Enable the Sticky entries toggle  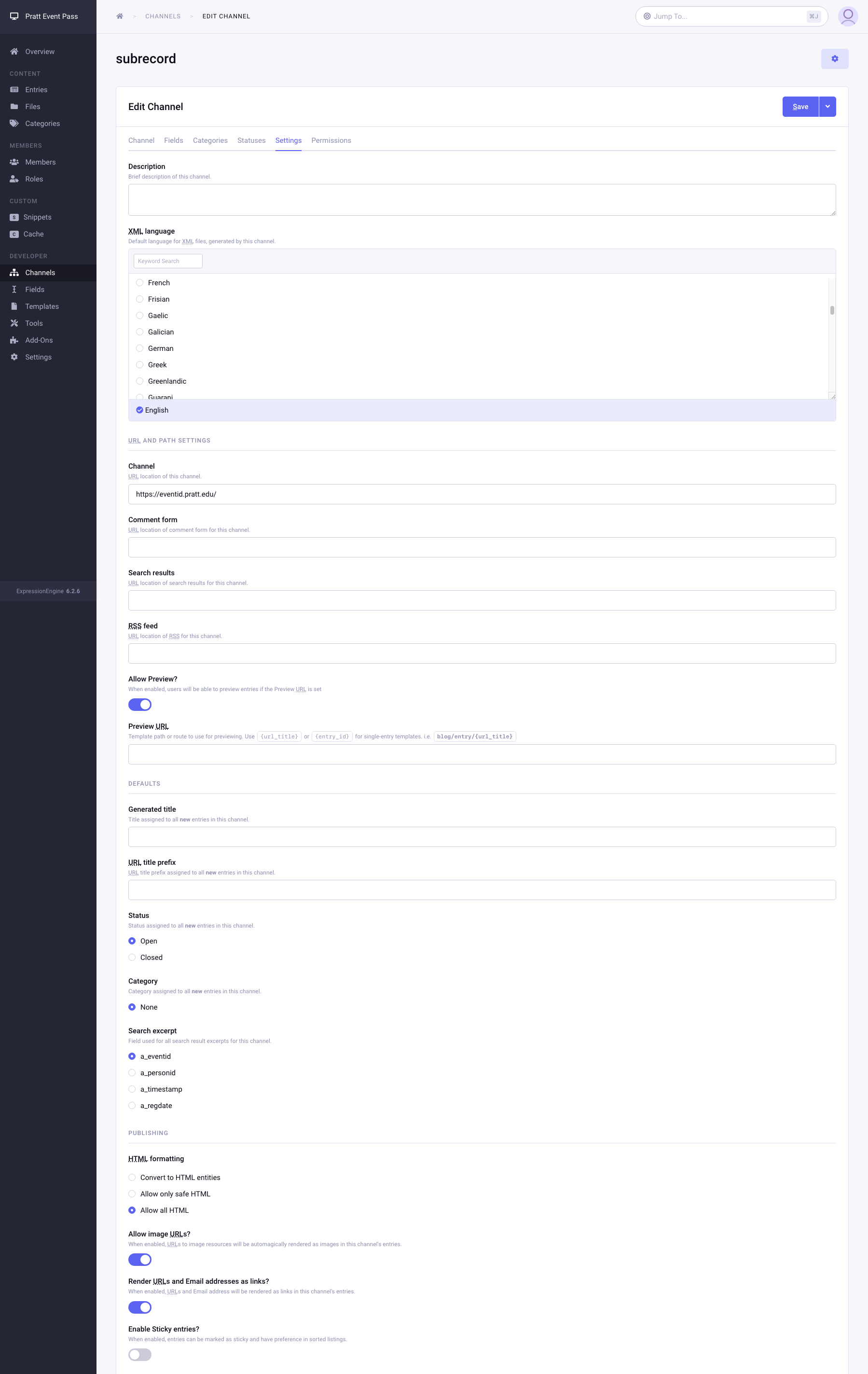pyautogui.click(x=140, y=1355)
